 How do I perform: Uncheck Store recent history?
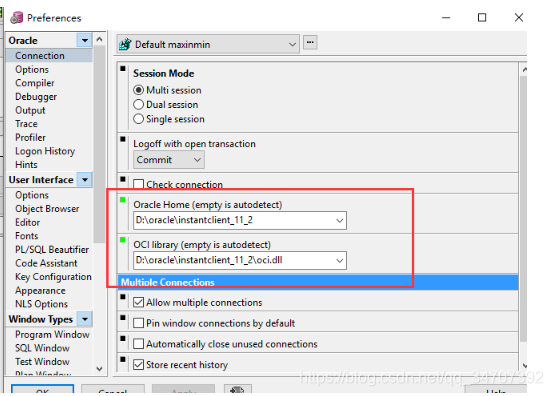tap(139, 365)
